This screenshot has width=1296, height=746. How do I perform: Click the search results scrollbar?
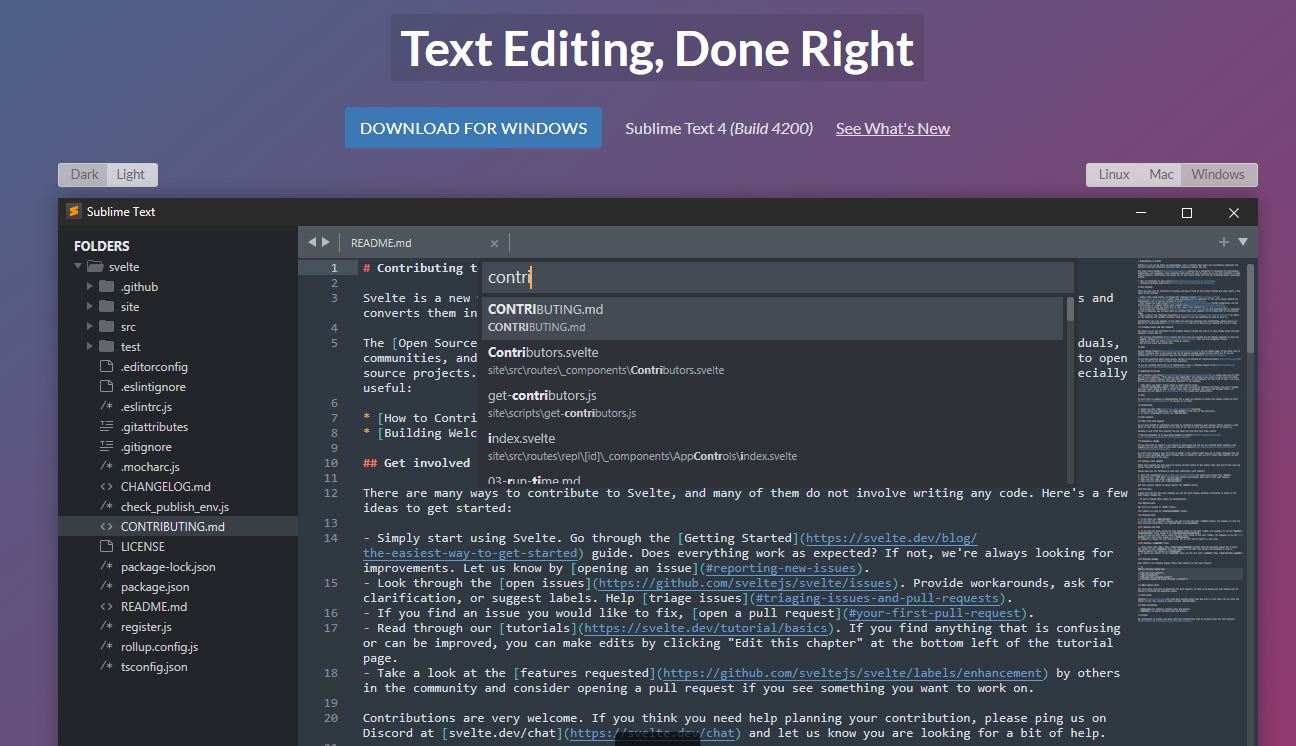point(1070,310)
